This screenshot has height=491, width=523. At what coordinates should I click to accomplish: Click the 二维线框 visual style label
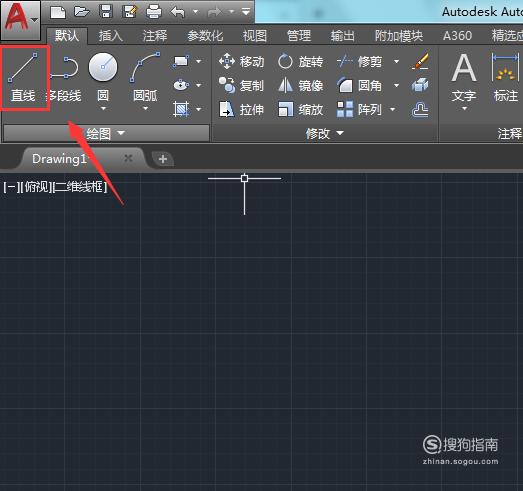click(x=80, y=187)
